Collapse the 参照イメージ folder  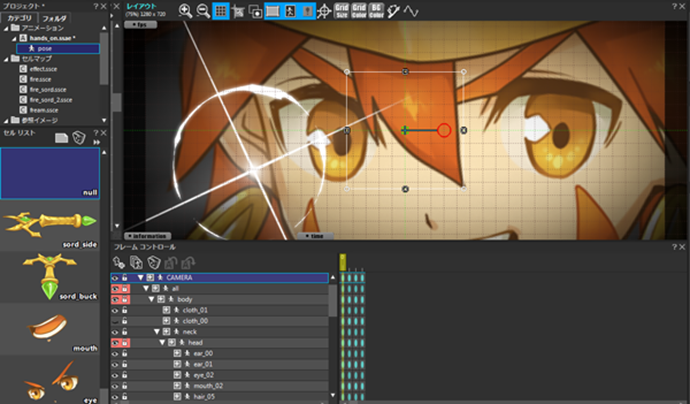(x=6, y=120)
